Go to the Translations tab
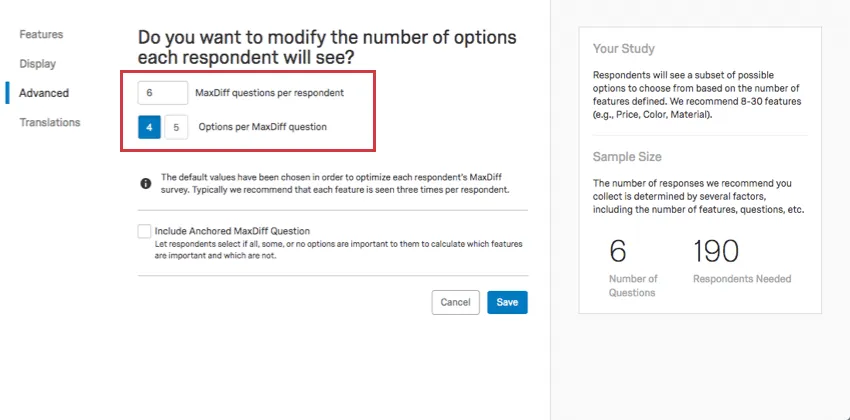This screenshot has height=420, width=850. pos(50,122)
